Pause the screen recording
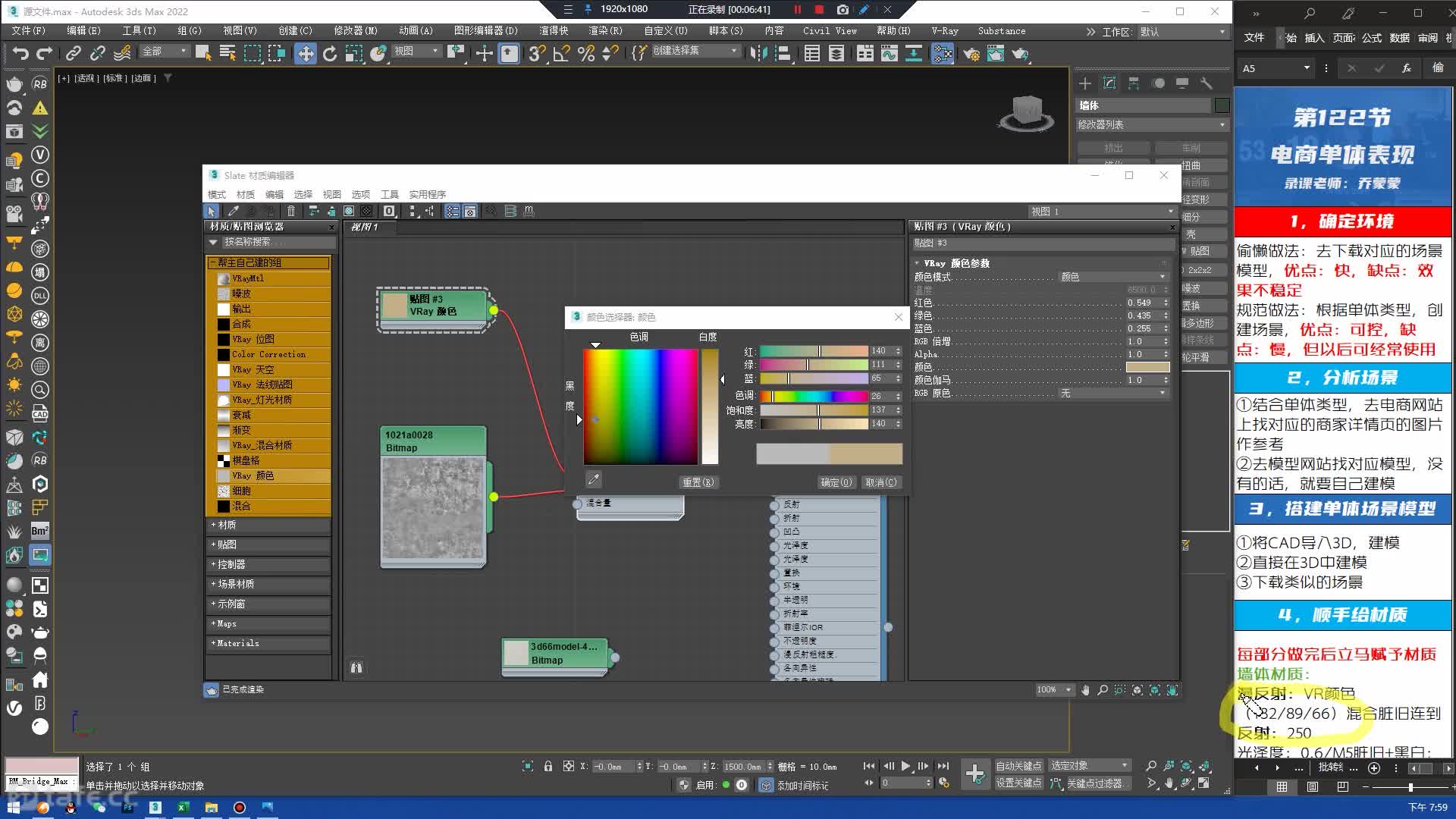Screen dimensions: 1456x819 (x=798, y=10)
